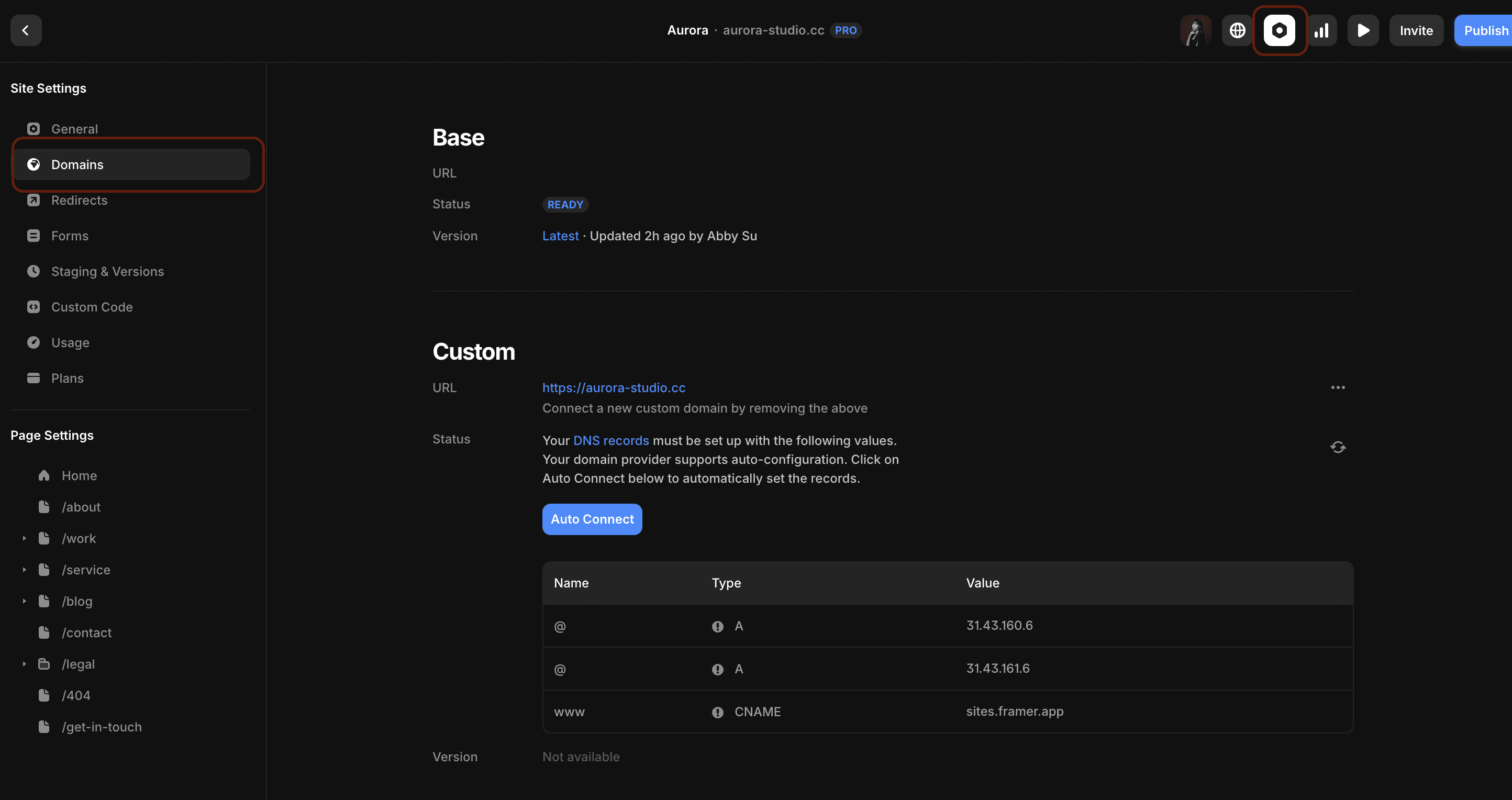Screen dimensions: 1512x800
Task: Refresh the DNS status with the refresh icon
Action: point(1338,447)
